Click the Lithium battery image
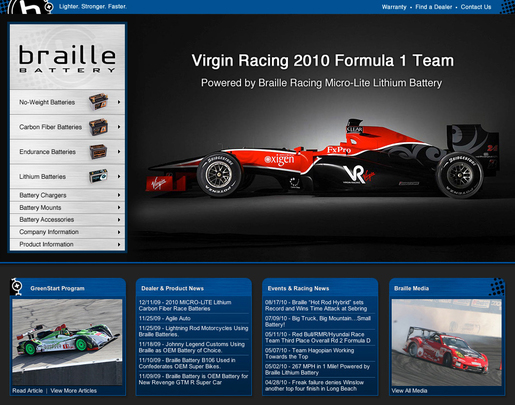The width and height of the screenshot is (515, 405). (x=98, y=176)
